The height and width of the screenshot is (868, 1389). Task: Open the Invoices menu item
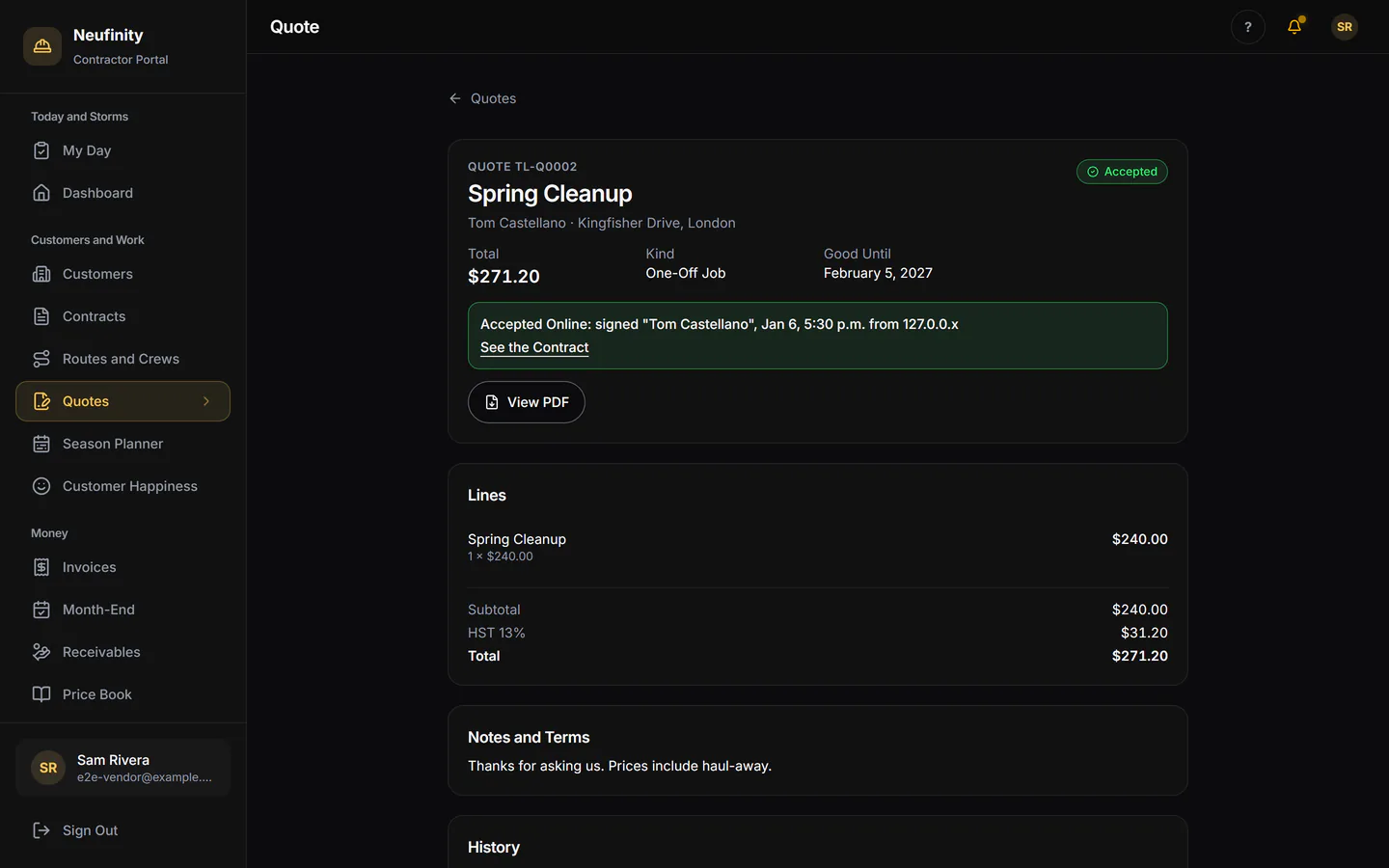(x=123, y=567)
